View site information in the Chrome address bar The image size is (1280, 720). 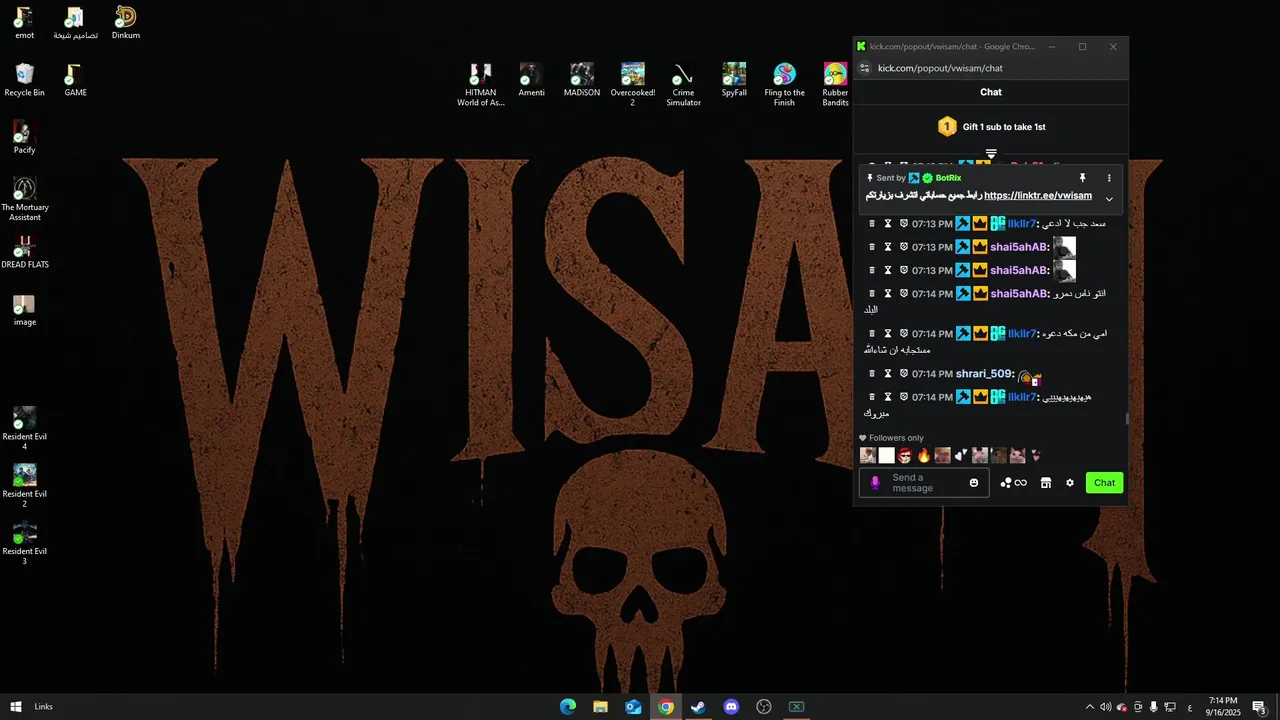click(865, 68)
